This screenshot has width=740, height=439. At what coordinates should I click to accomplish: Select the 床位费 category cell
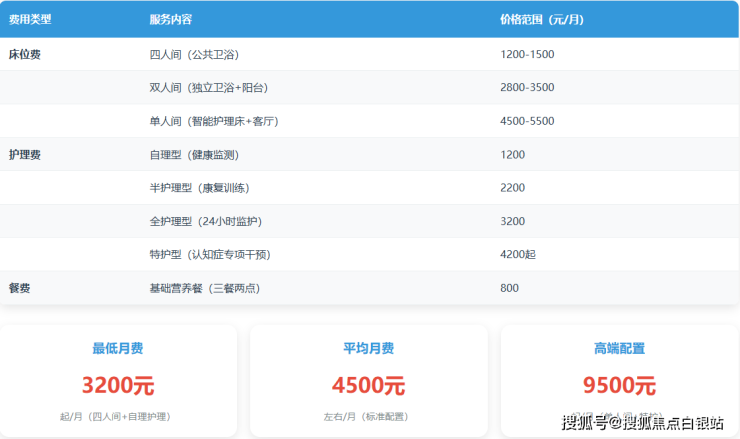[24, 54]
